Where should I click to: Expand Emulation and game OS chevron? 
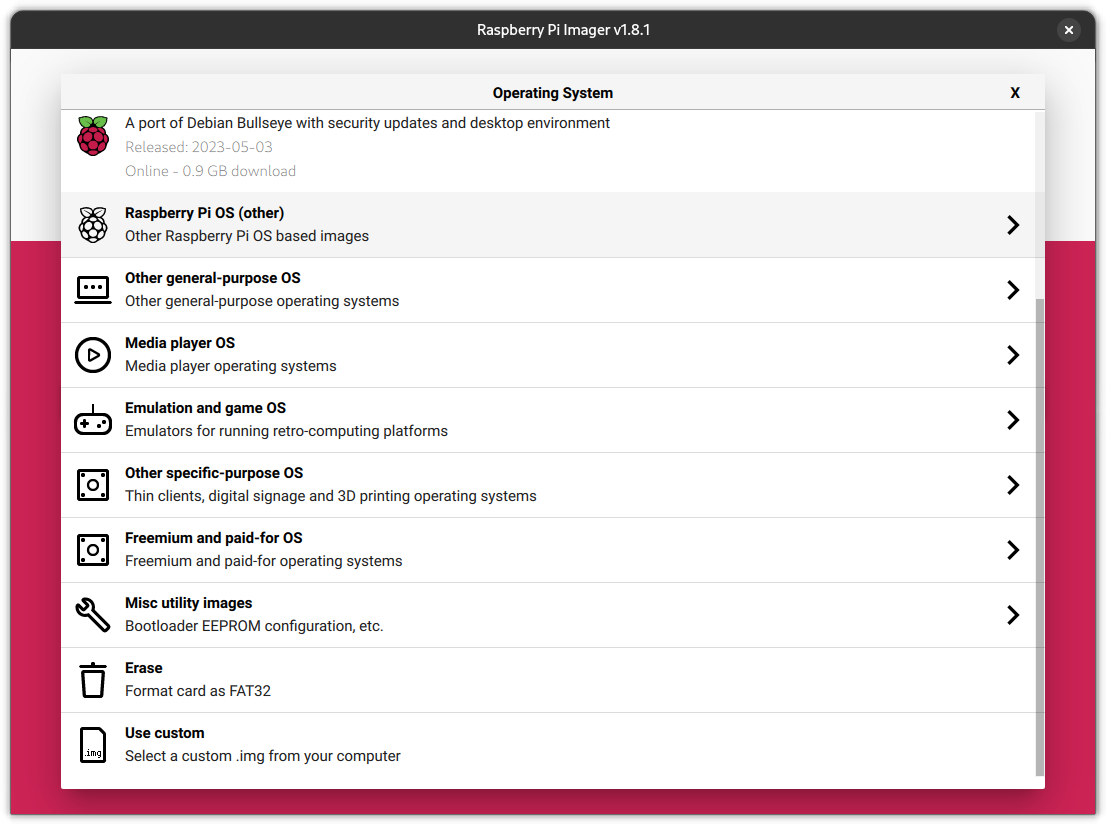(x=1013, y=420)
